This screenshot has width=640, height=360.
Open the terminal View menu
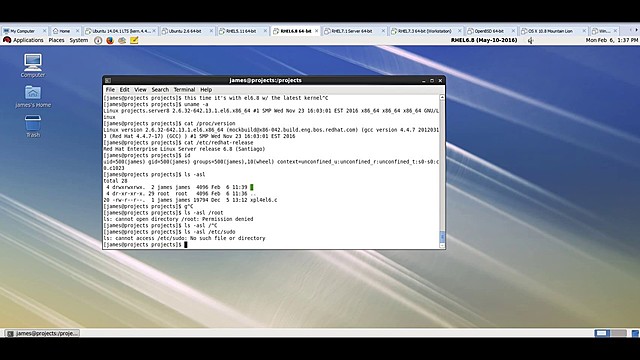140,90
